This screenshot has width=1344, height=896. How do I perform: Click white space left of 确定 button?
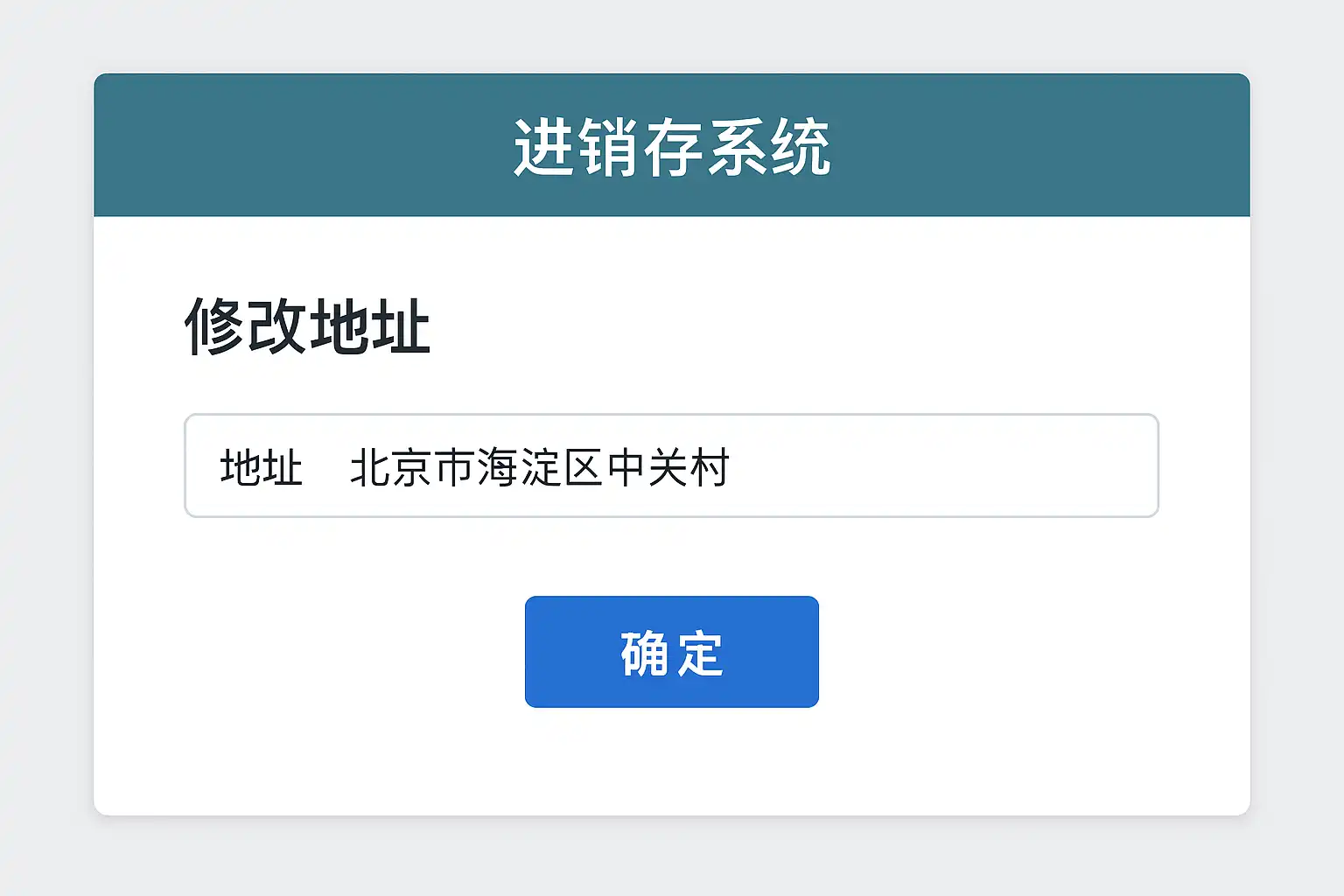[x=350, y=652]
